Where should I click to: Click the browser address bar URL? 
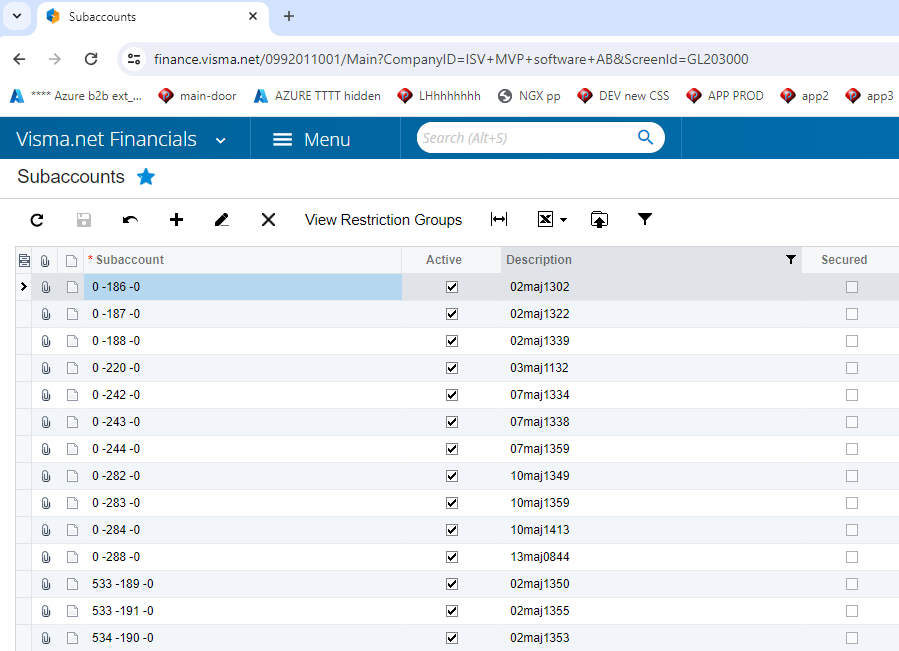point(451,59)
